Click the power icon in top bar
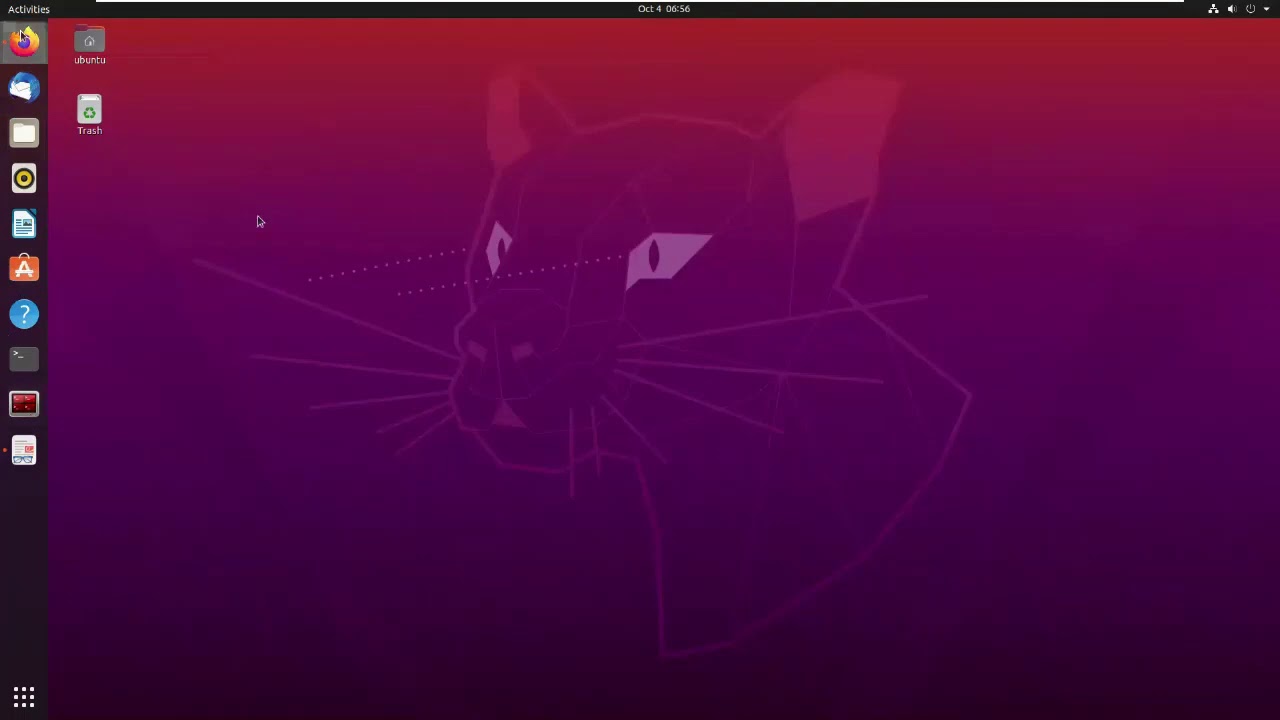1280x720 pixels. coord(1250,9)
